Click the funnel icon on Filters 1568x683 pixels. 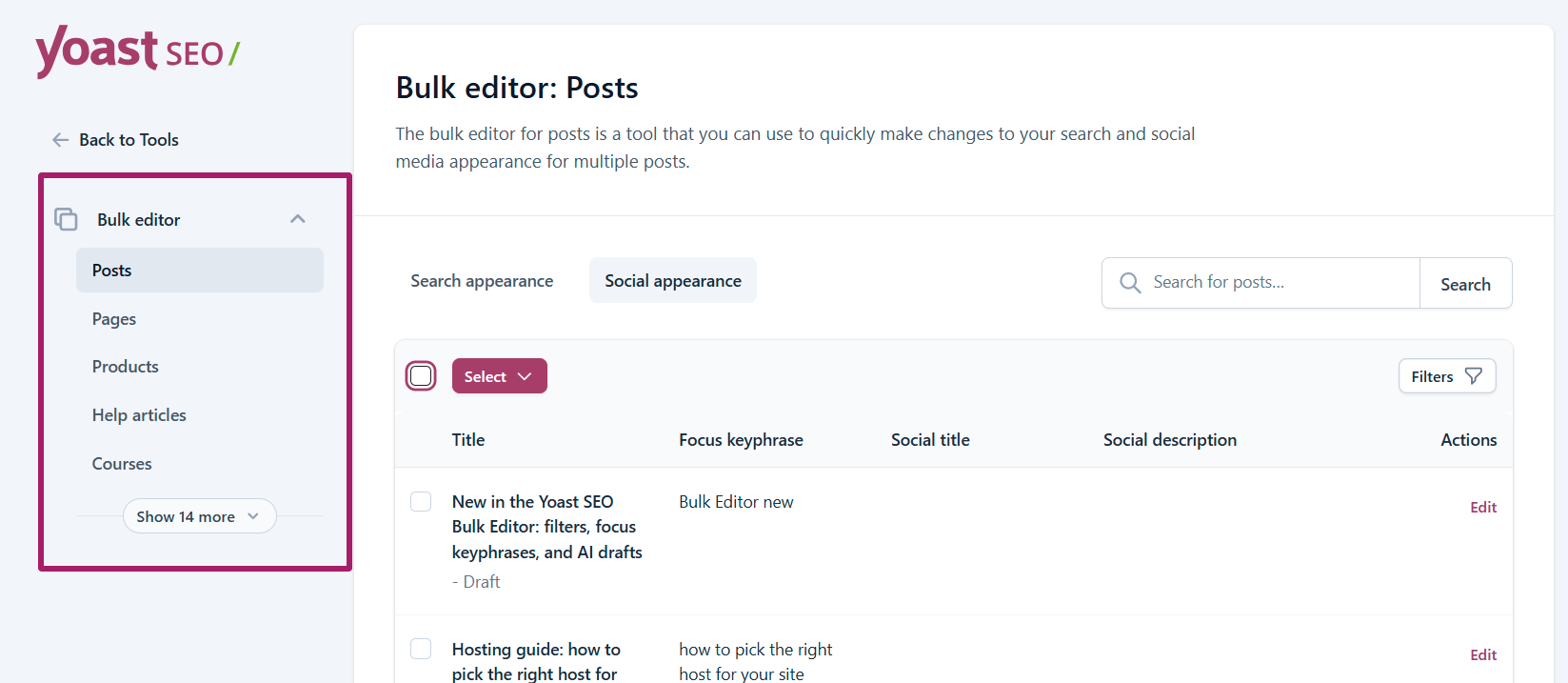point(1474,376)
